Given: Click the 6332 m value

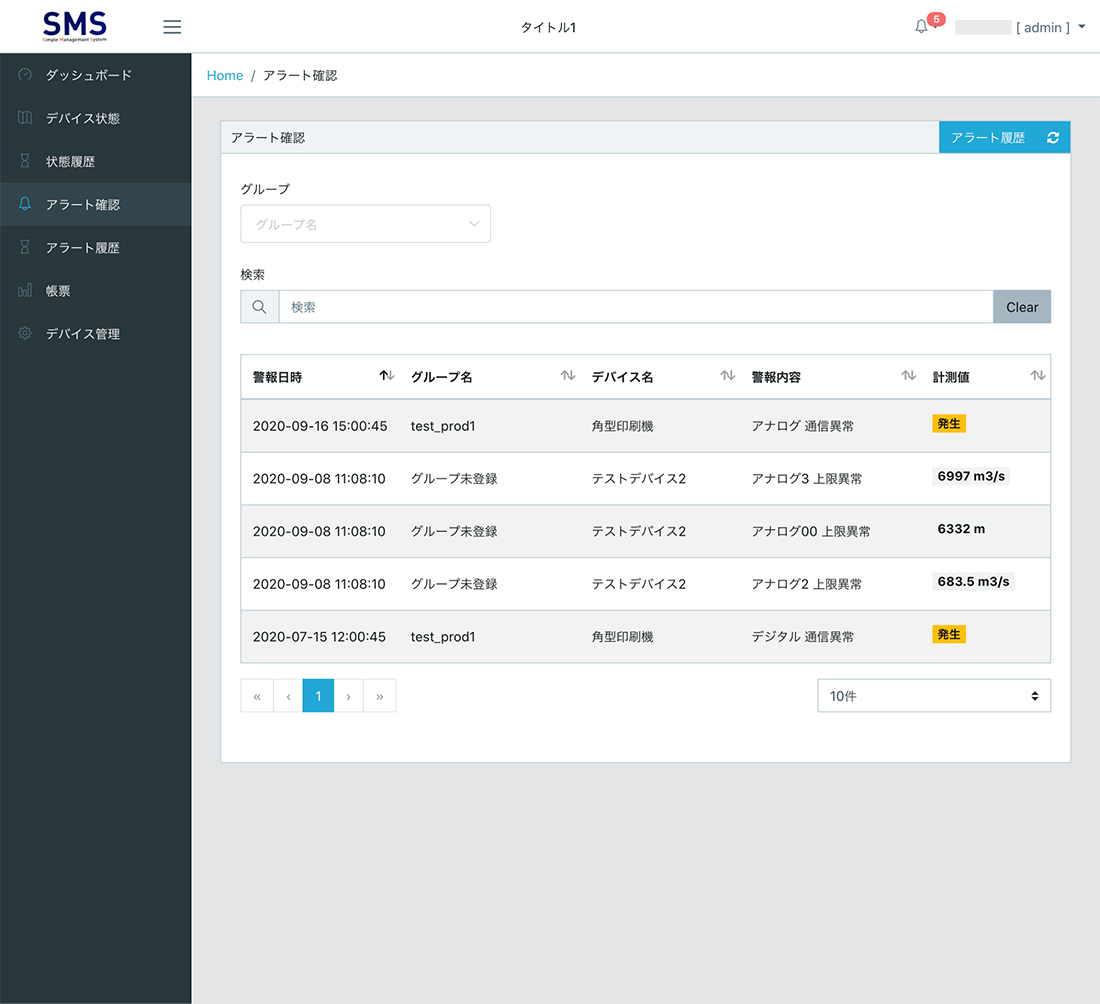Looking at the screenshot, I should pyautogui.click(x=961, y=528).
